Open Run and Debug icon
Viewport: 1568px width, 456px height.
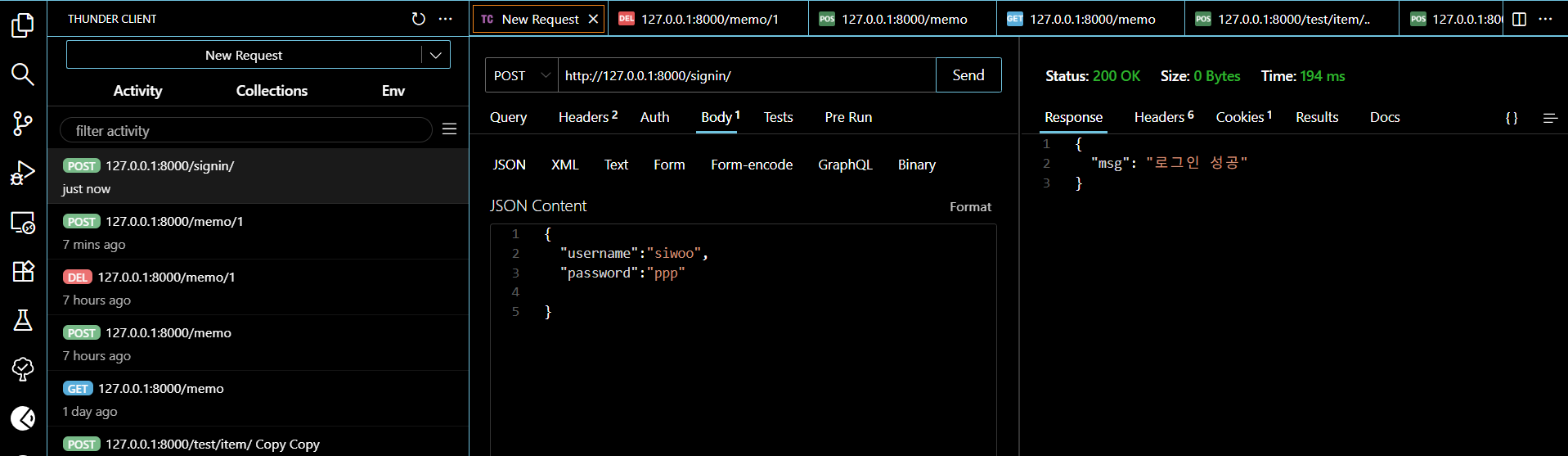click(23, 173)
